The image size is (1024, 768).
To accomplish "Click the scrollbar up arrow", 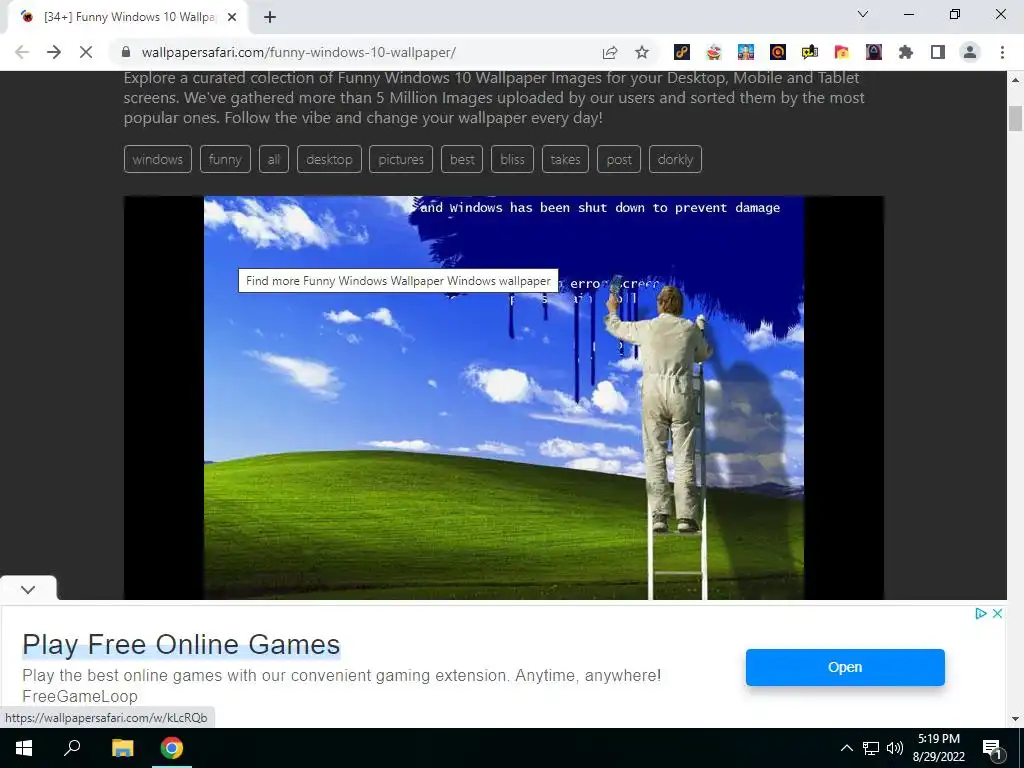I will (x=1015, y=80).
